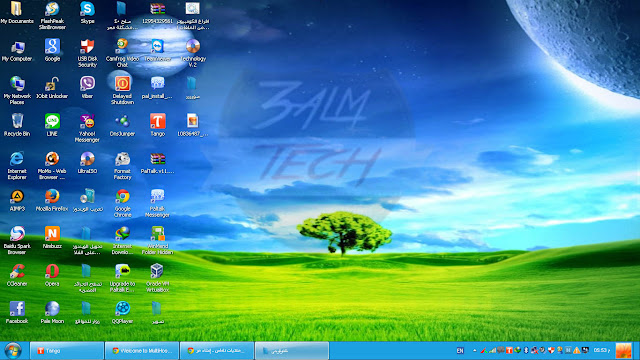The height and width of the screenshot is (360, 640).
Task: Launch CCleaner from the desktop
Action: [x=17, y=275]
